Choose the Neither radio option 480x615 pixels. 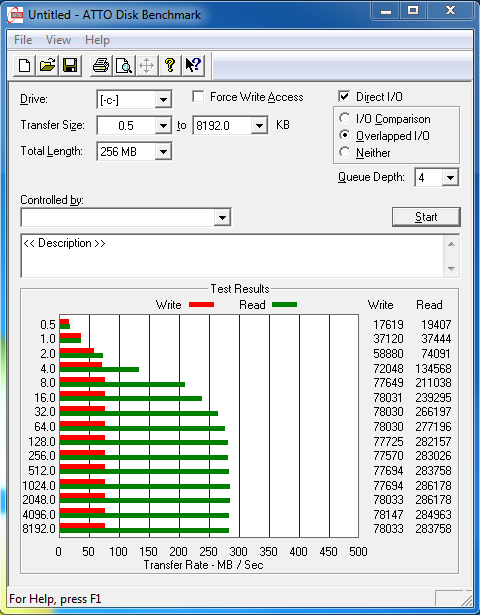(345, 152)
